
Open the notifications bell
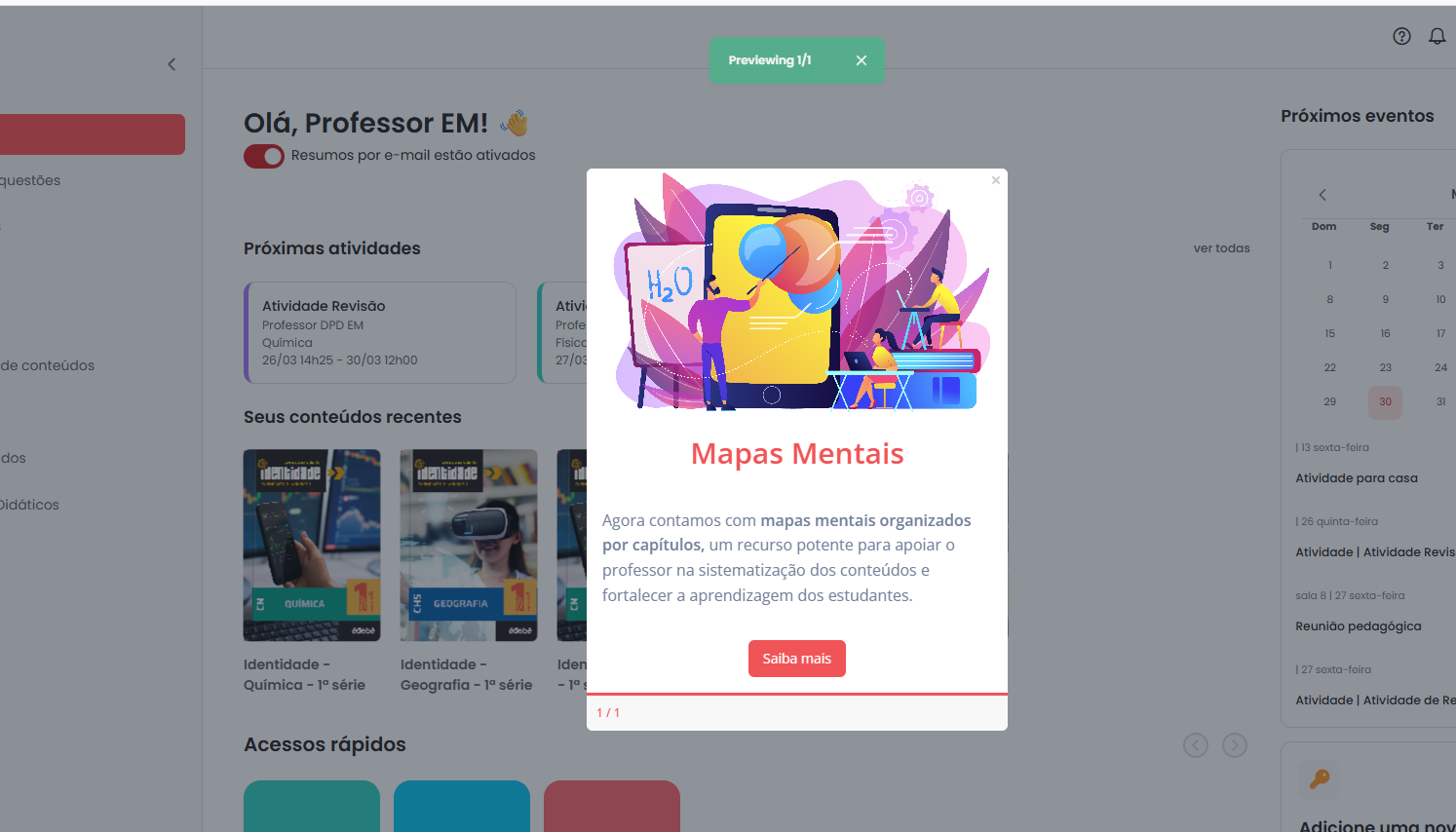[1437, 36]
